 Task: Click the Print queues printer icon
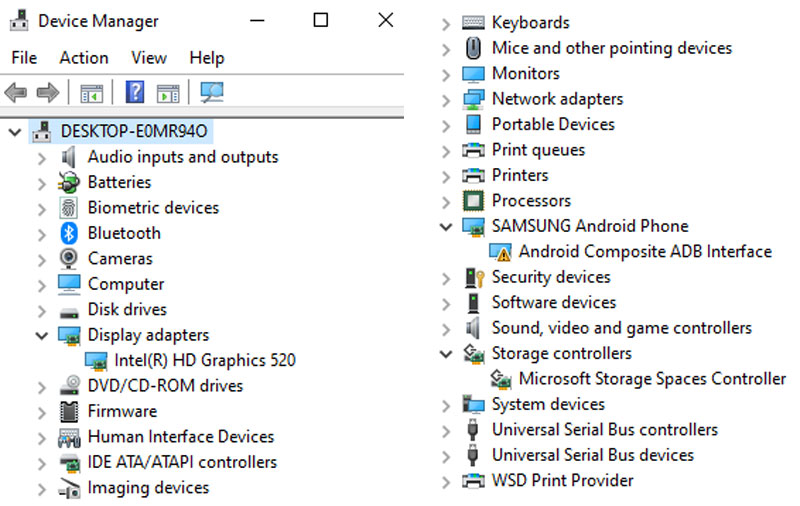click(x=473, y=150)
